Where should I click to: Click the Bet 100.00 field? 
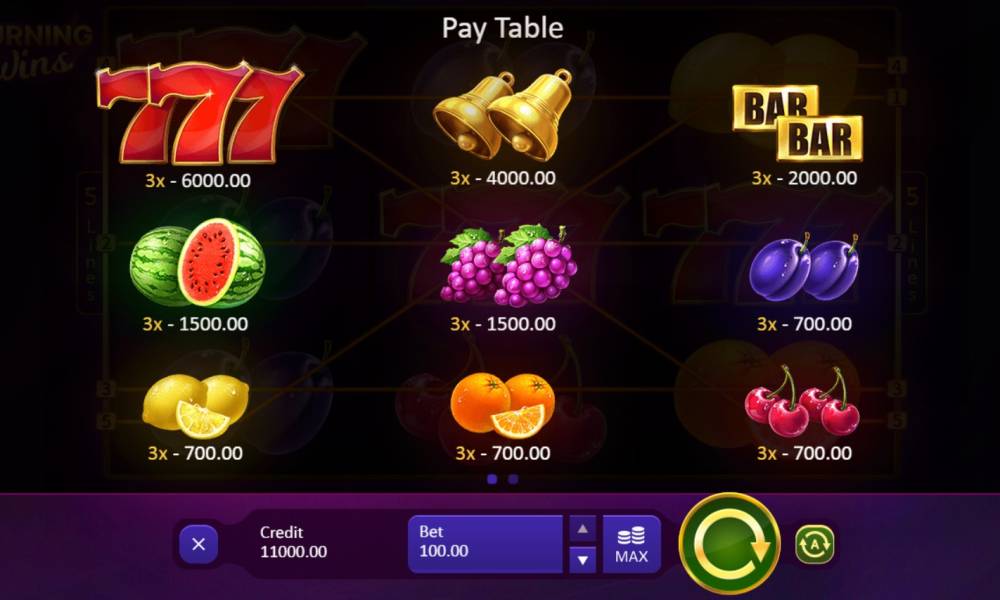(485, 545)
